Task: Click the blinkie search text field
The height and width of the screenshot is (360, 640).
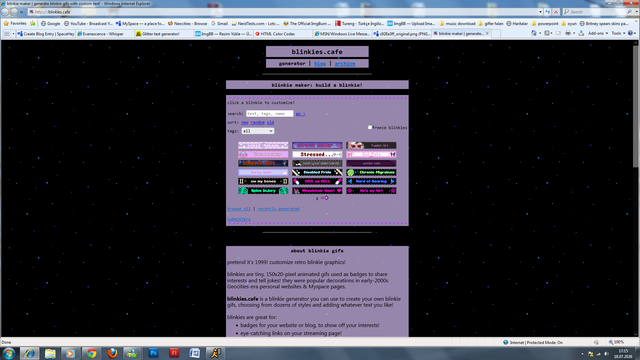Action: point(269,113)
